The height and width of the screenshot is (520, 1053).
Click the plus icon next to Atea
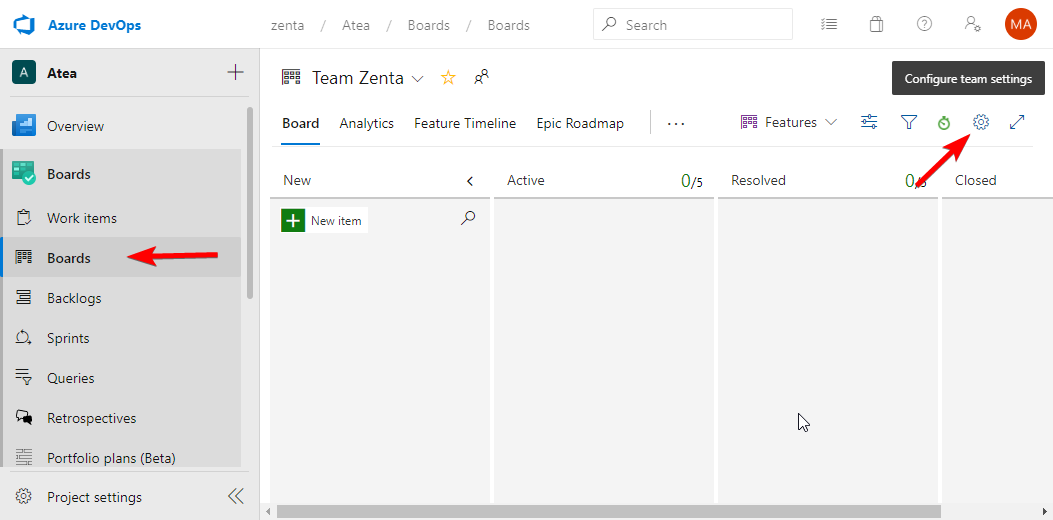[x=235, y=73]
